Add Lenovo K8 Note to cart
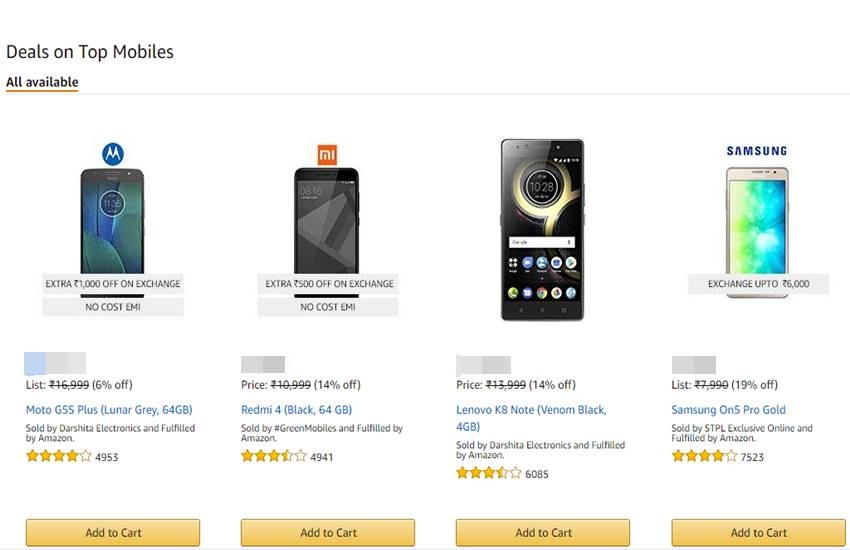Screen dimensions: 850x550 click(543, 532)
